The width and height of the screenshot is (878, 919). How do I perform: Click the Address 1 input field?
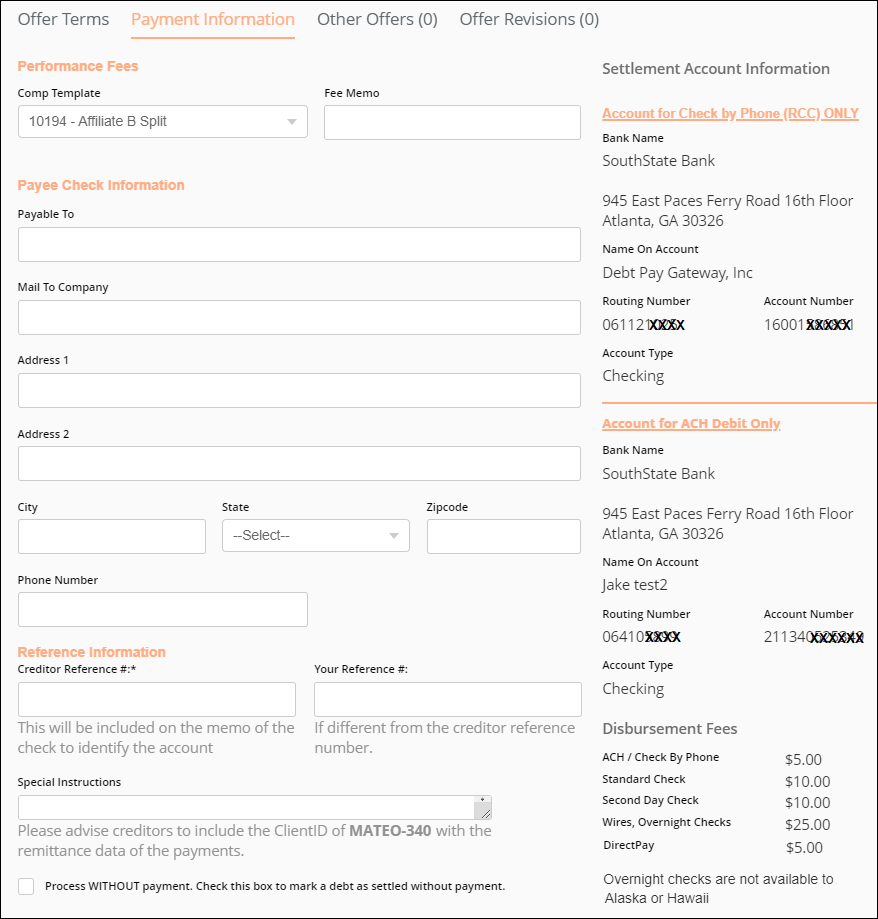pos(300,390)
